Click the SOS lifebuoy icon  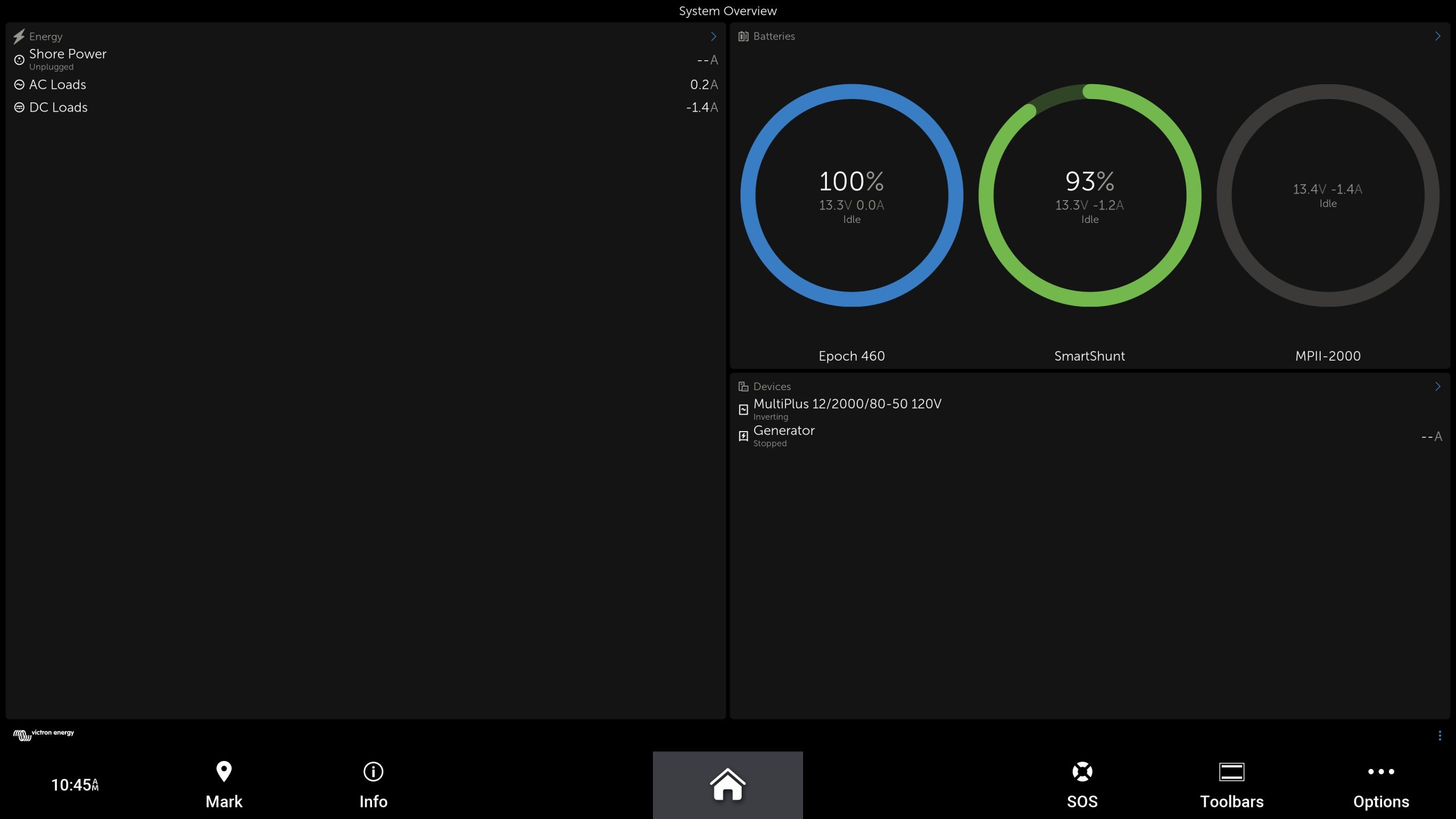[x=1082, y=772]
